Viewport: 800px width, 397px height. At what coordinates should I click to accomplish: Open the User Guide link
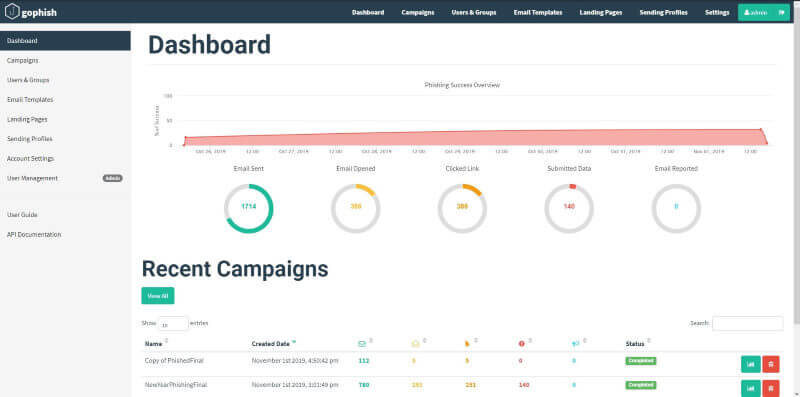click(x=22, y=215)
